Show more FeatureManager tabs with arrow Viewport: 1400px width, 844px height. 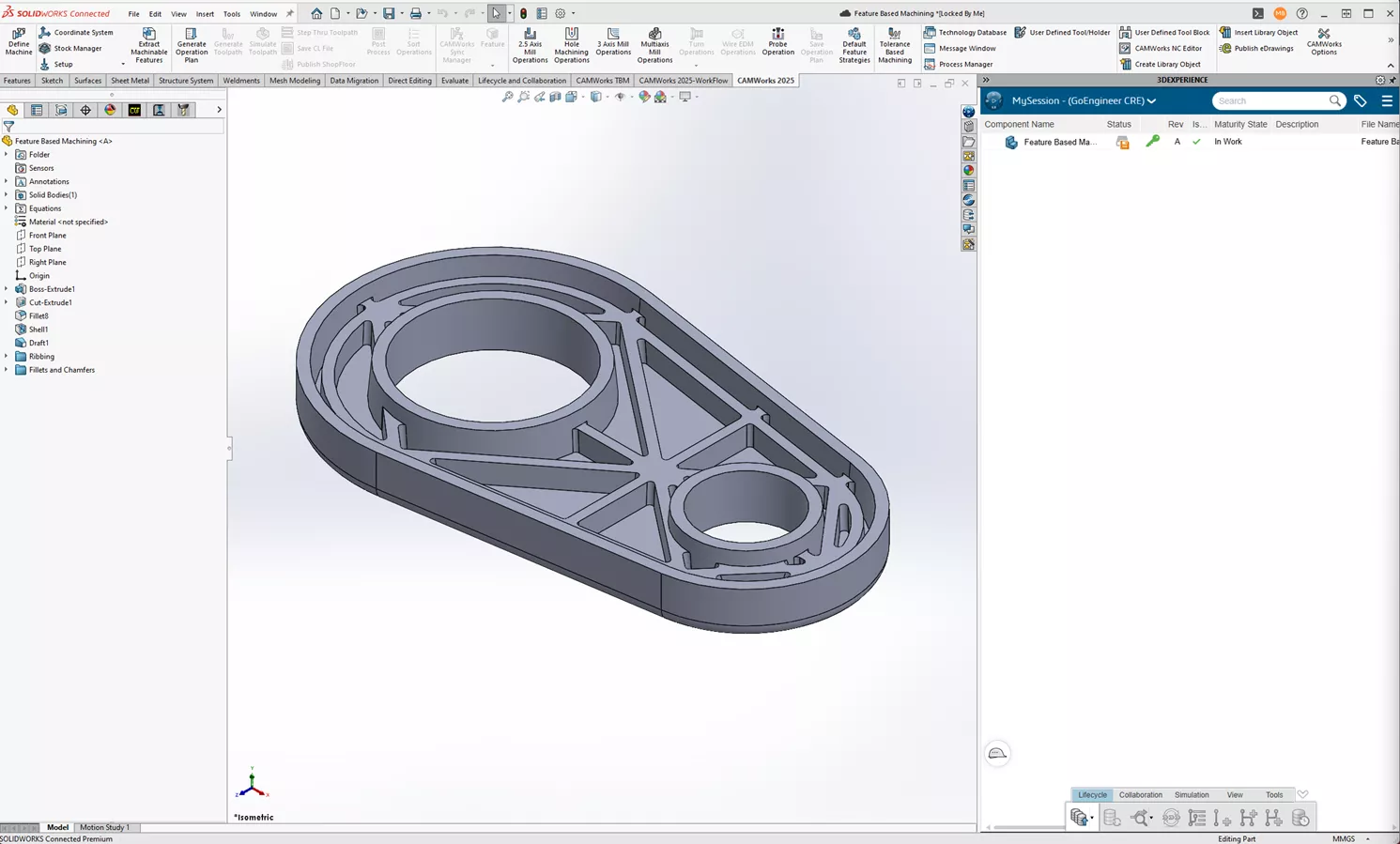[x=219, y=110]
